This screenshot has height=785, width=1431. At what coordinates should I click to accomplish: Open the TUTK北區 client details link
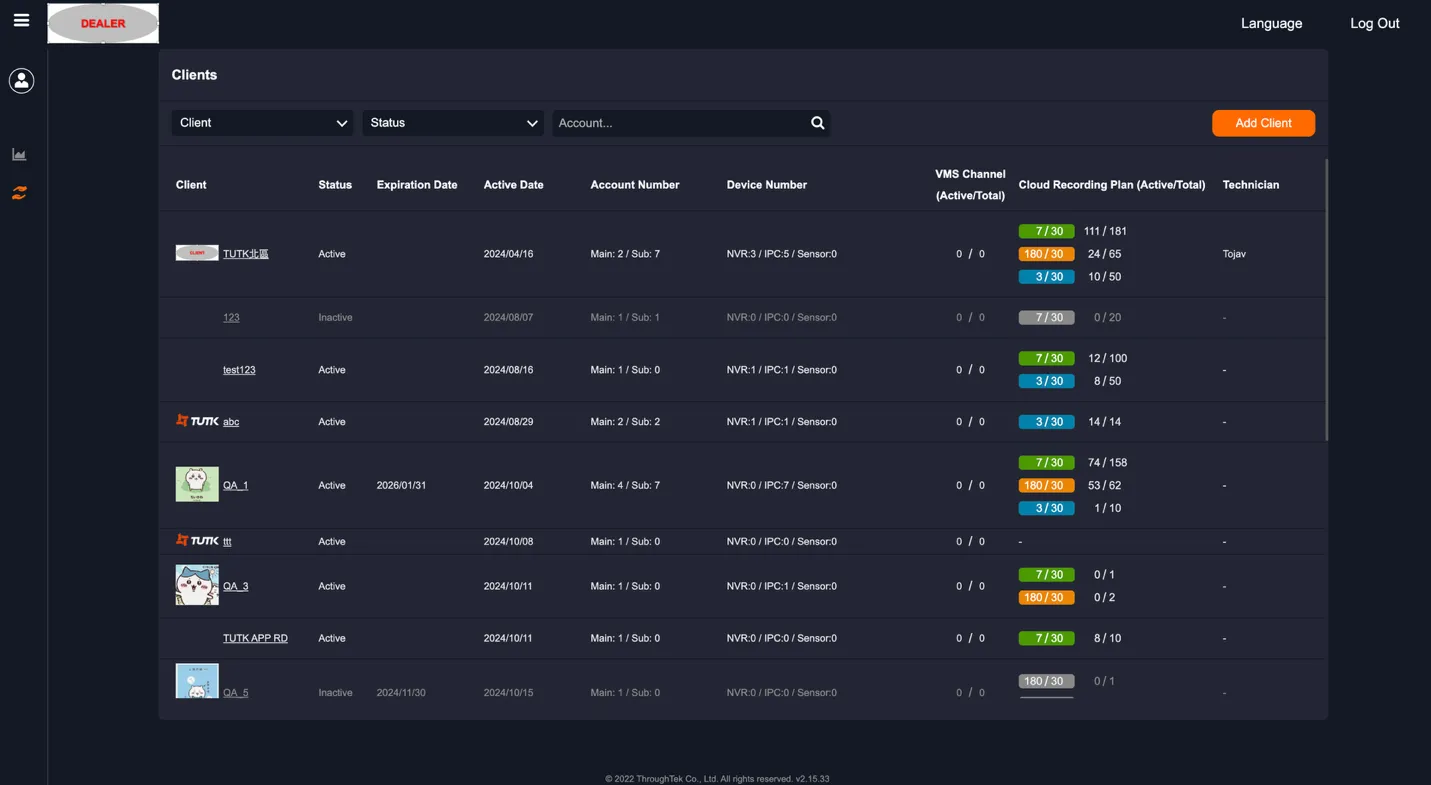point(248,253)
